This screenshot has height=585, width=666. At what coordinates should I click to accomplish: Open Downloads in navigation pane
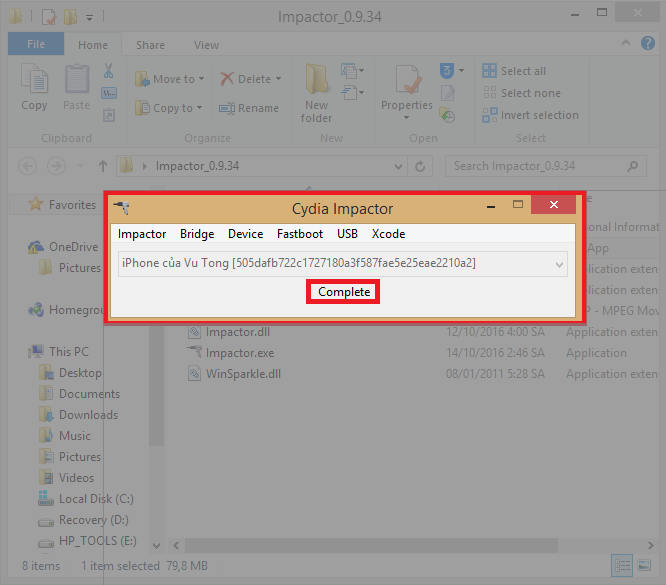click(78, 415)
